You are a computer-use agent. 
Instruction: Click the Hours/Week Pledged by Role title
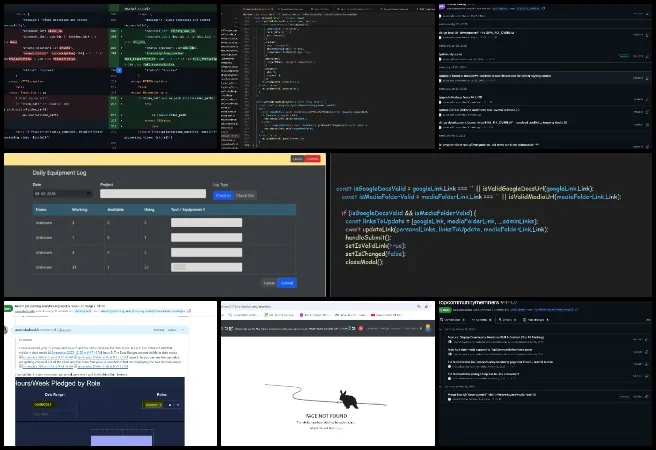[x=58, y=383]
